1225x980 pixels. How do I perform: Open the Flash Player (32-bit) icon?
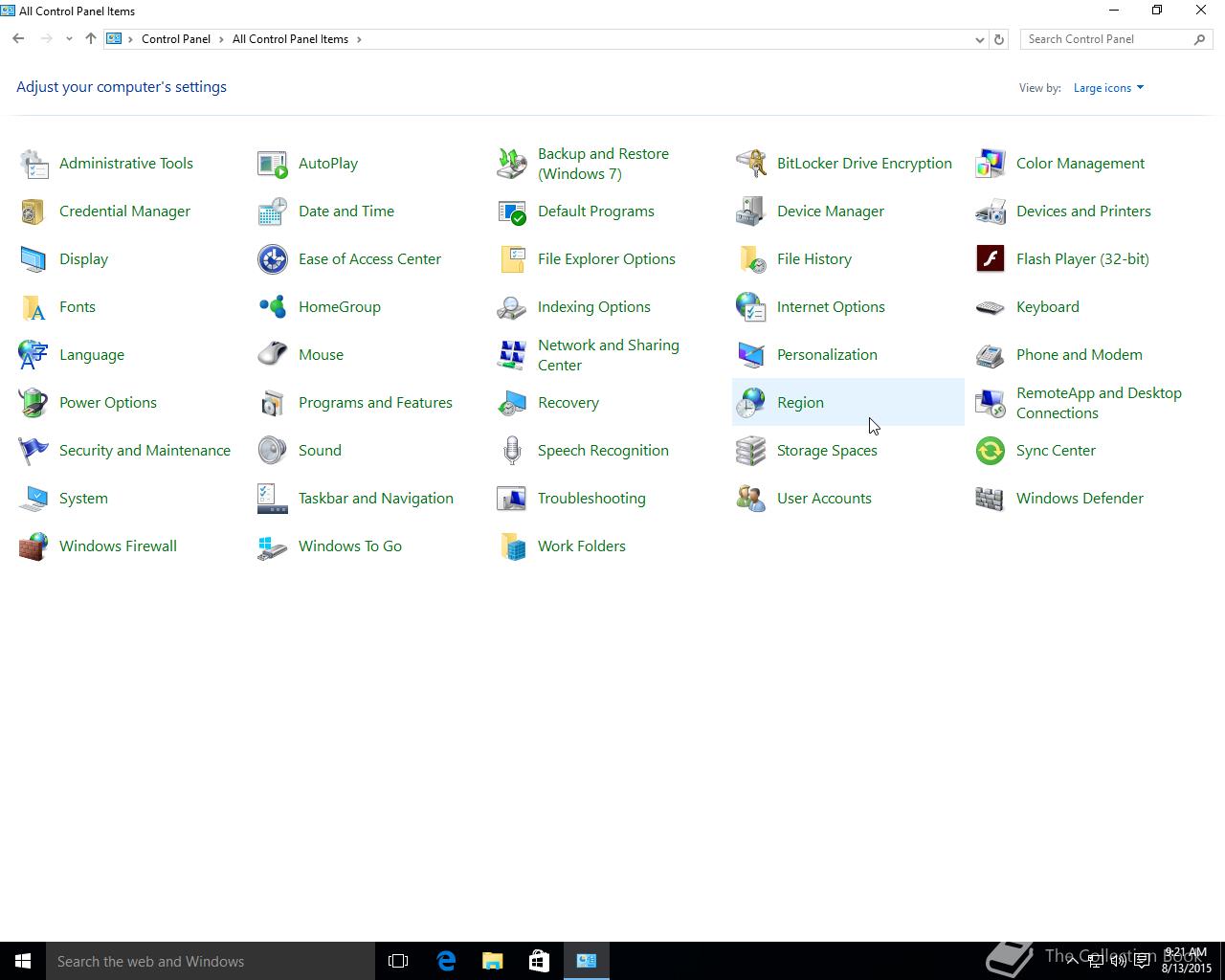click(991, 259)
